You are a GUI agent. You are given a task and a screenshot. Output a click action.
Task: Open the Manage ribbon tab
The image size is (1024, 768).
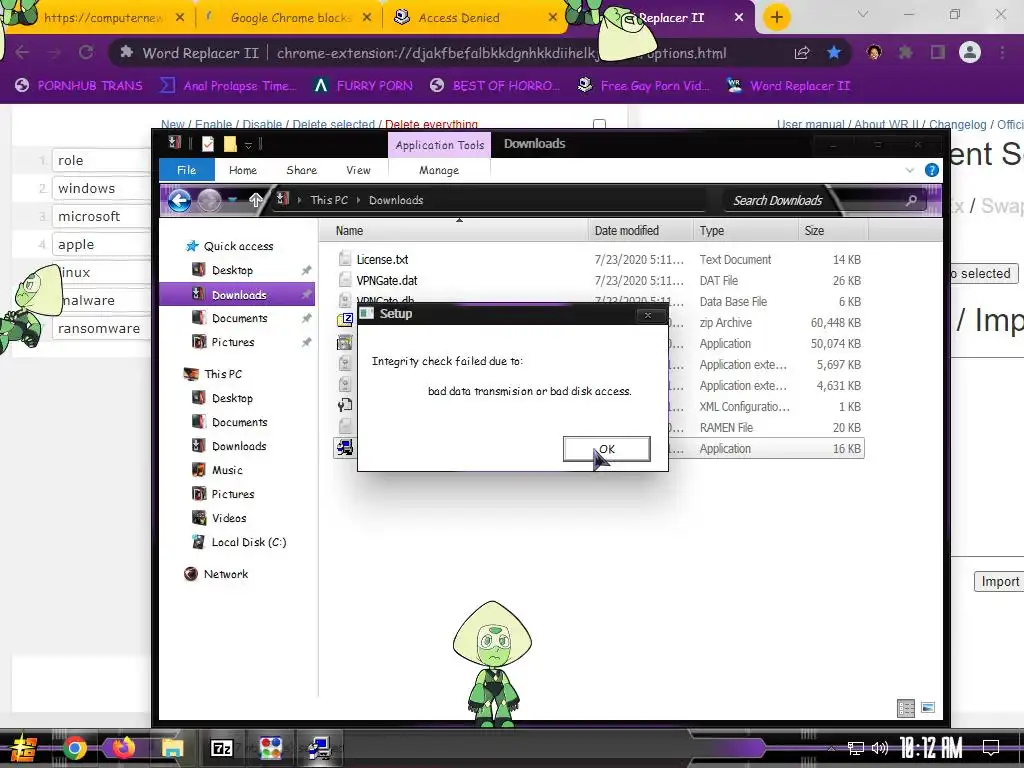(x=439, y=170)
